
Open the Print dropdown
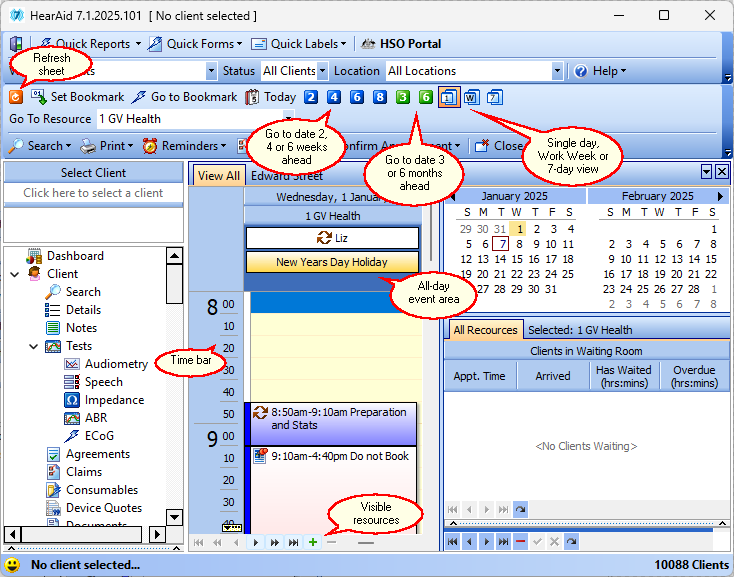(x=107, y=146)
